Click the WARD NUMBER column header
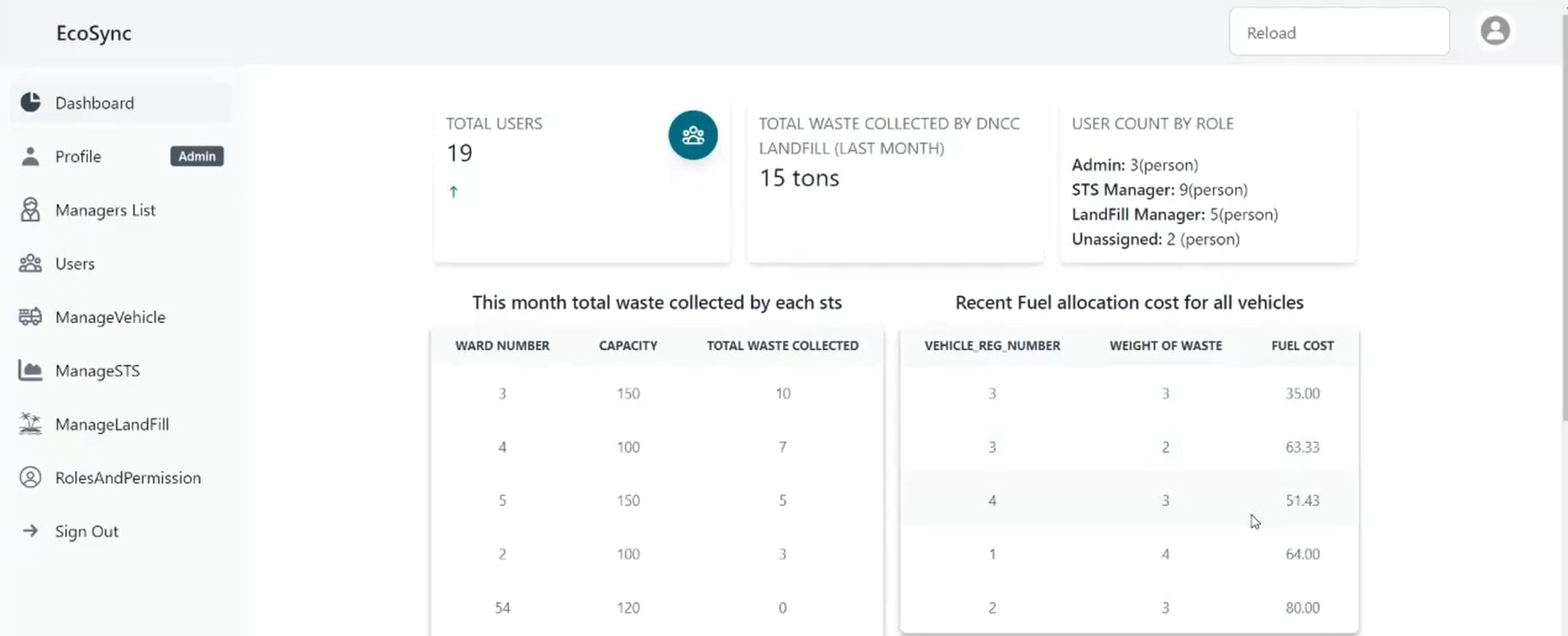 [x=502, y=345]
